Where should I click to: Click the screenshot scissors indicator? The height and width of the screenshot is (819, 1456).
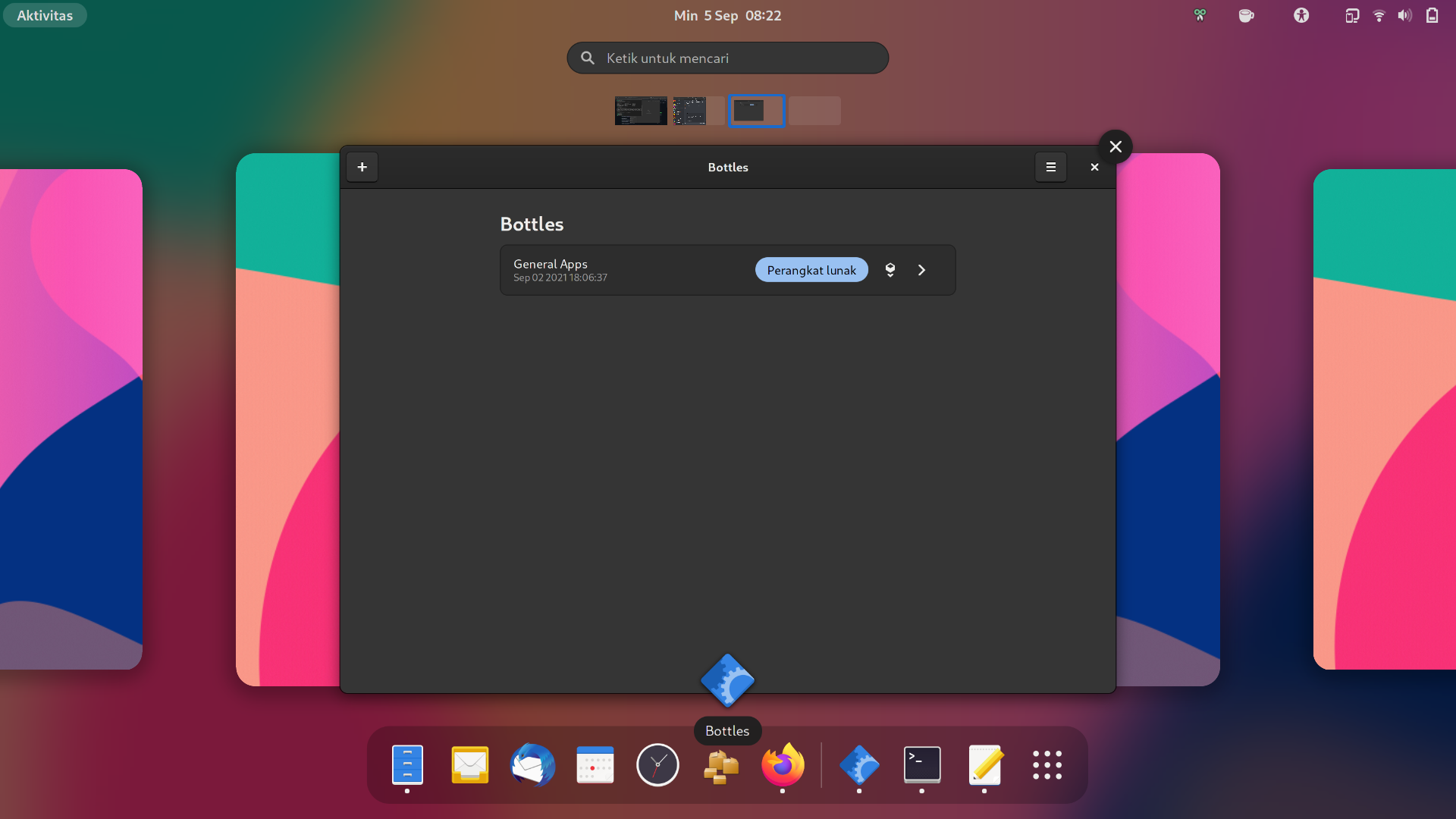1199,15
